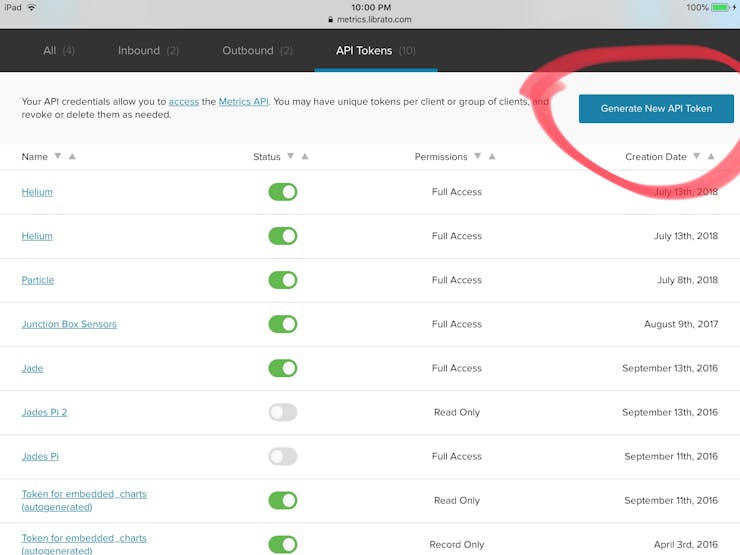Switch to the All tab

pos(59,50)
